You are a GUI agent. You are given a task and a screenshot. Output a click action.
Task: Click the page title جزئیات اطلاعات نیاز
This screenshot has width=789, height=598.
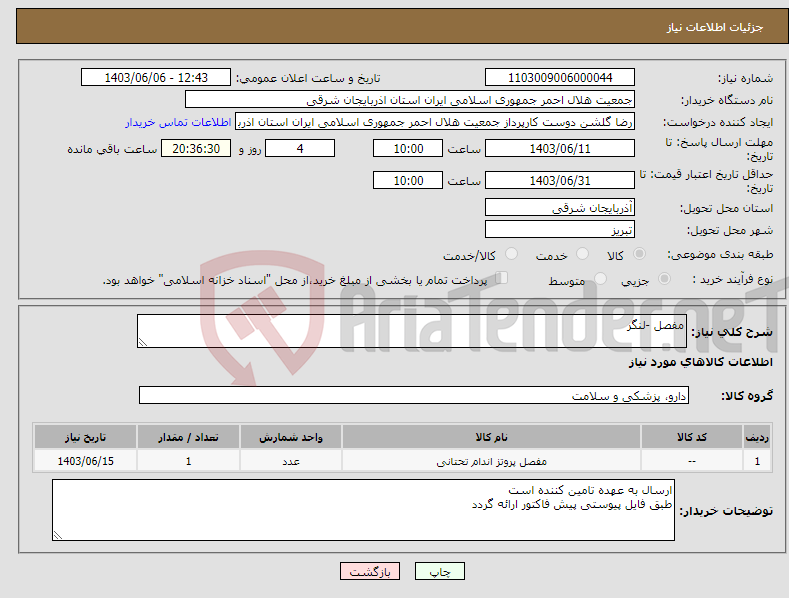click(x=715, y=27)
